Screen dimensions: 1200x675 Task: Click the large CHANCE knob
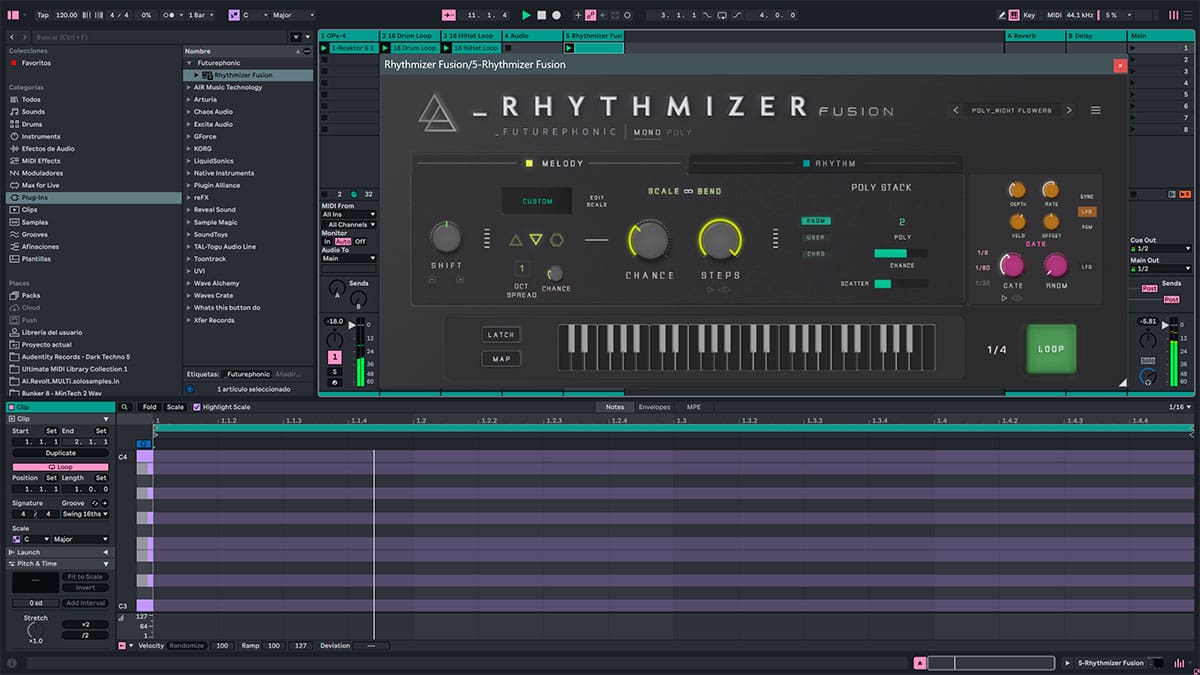pos(649,239)
